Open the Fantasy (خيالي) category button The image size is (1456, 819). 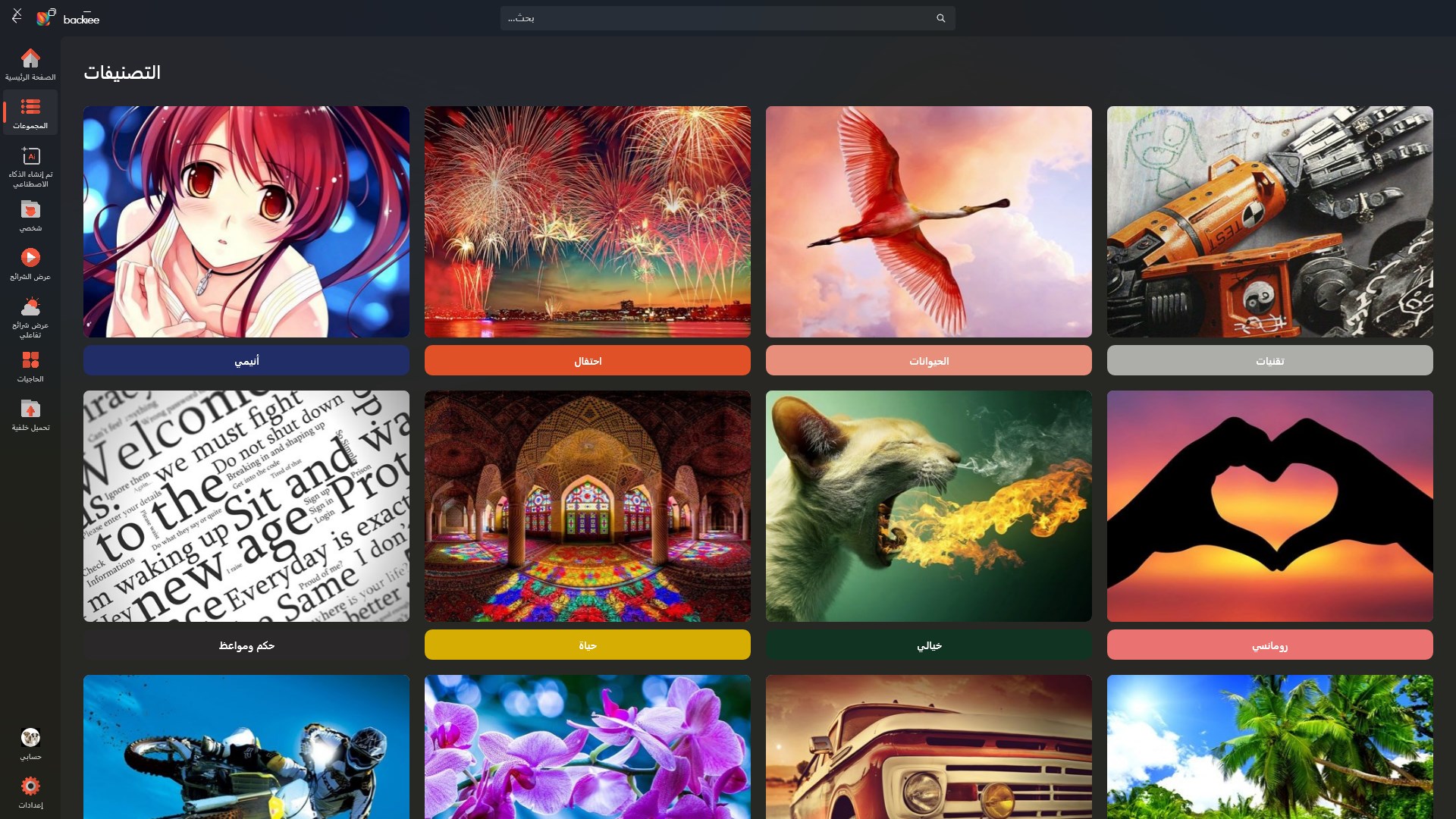(x=929, y=645)
